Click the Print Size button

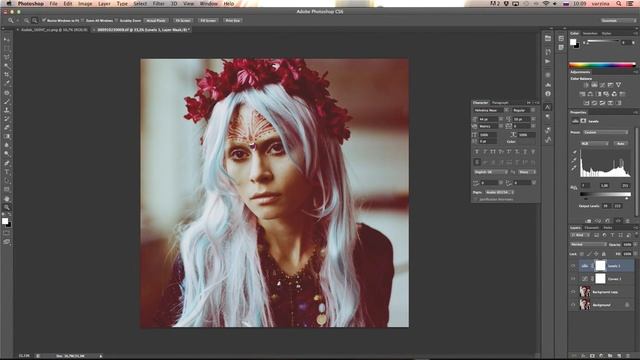pyautogui.click(x=233, y=20)
